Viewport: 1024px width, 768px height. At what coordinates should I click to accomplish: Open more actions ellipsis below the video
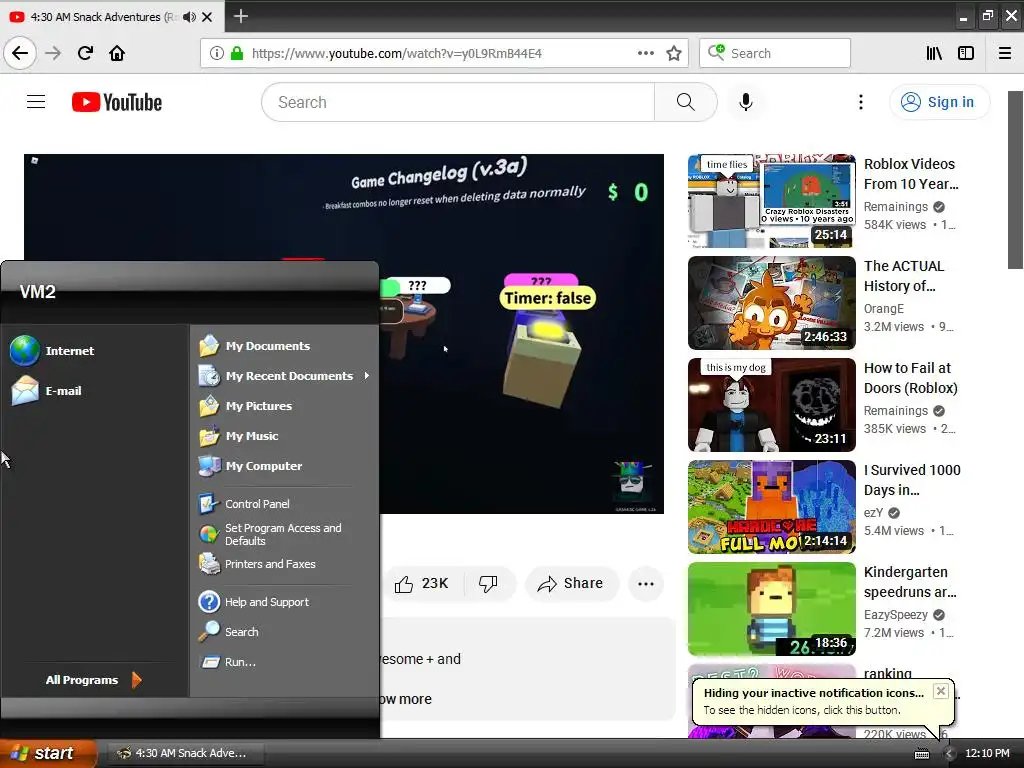pyautogui.click(x=646, y=583)
